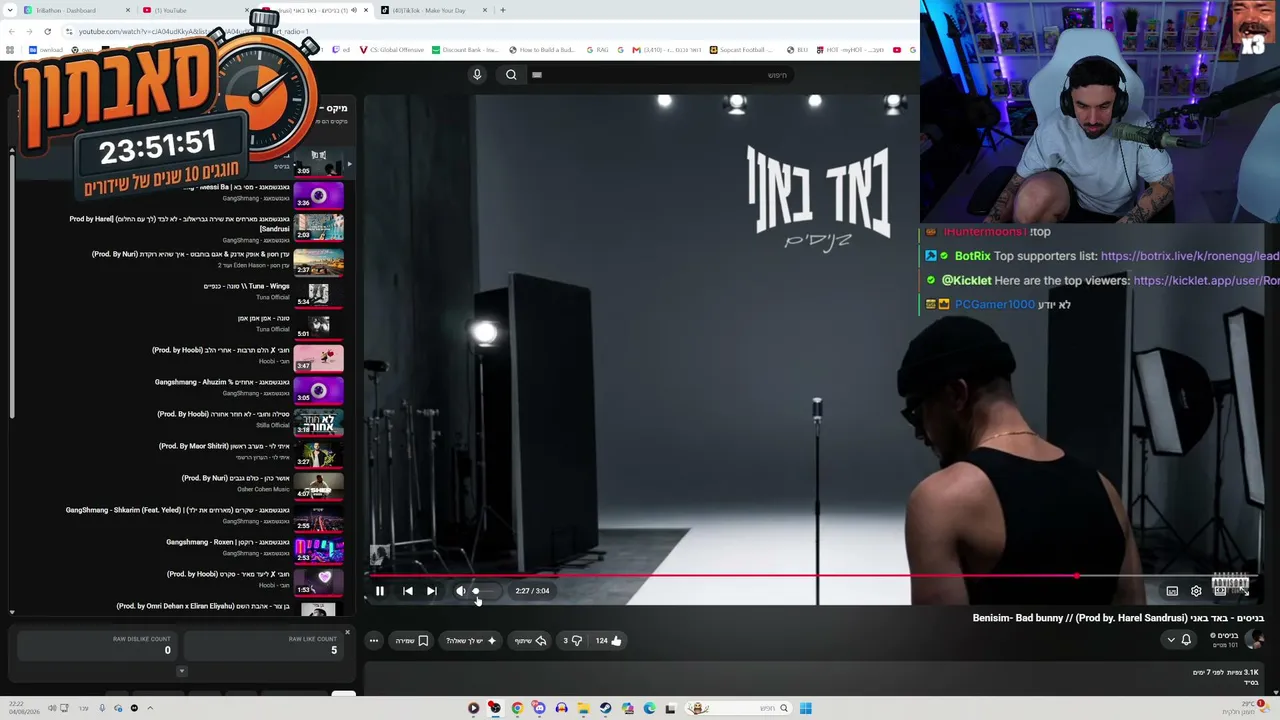1280x720 pixels.
Task: Toggle subtitles on the player
Action: (x=1172, y=591)
